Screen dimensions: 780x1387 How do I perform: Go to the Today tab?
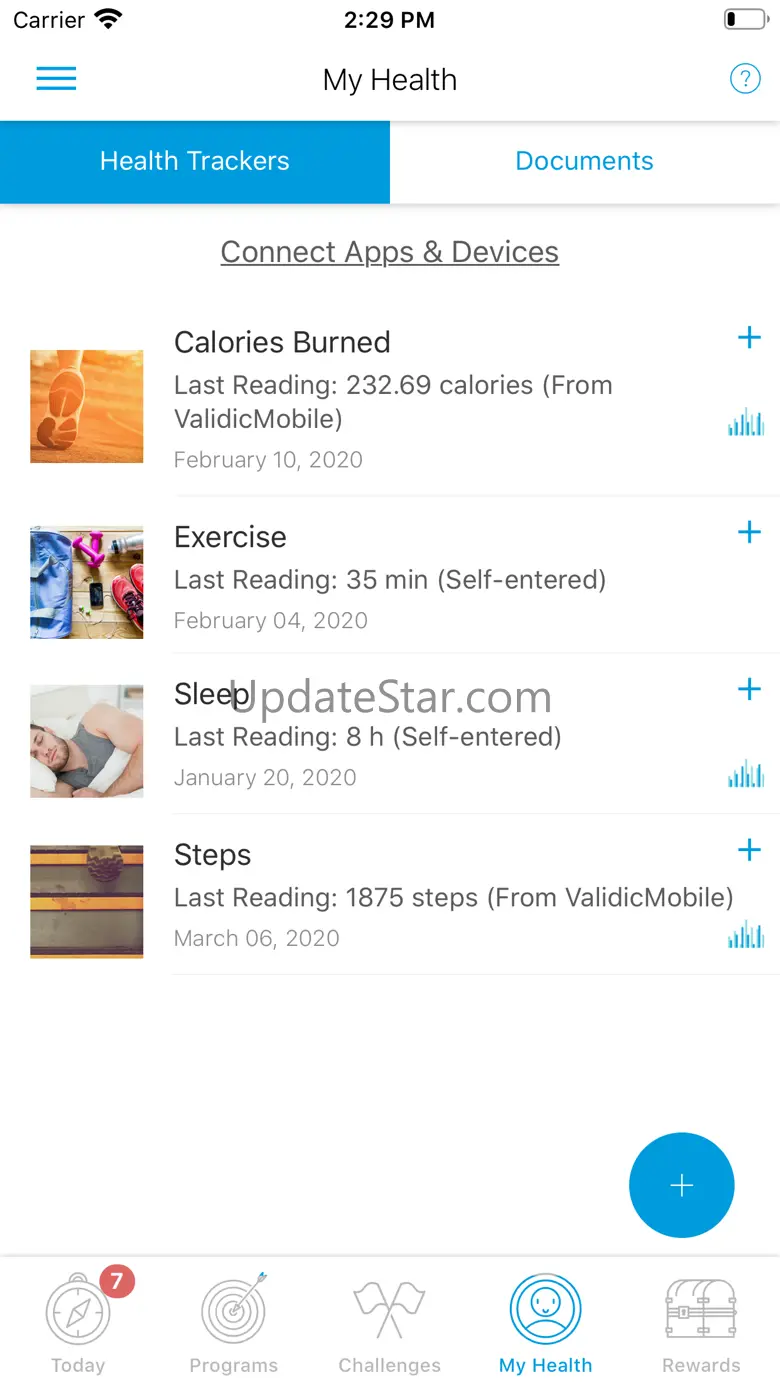click(78, 1322)
